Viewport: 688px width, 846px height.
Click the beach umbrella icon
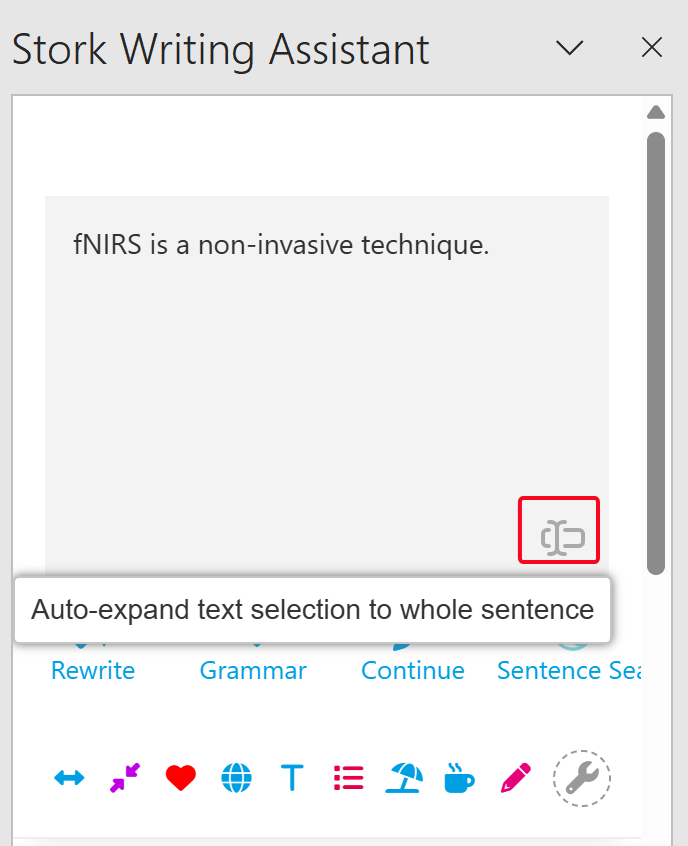pos(403,777)
